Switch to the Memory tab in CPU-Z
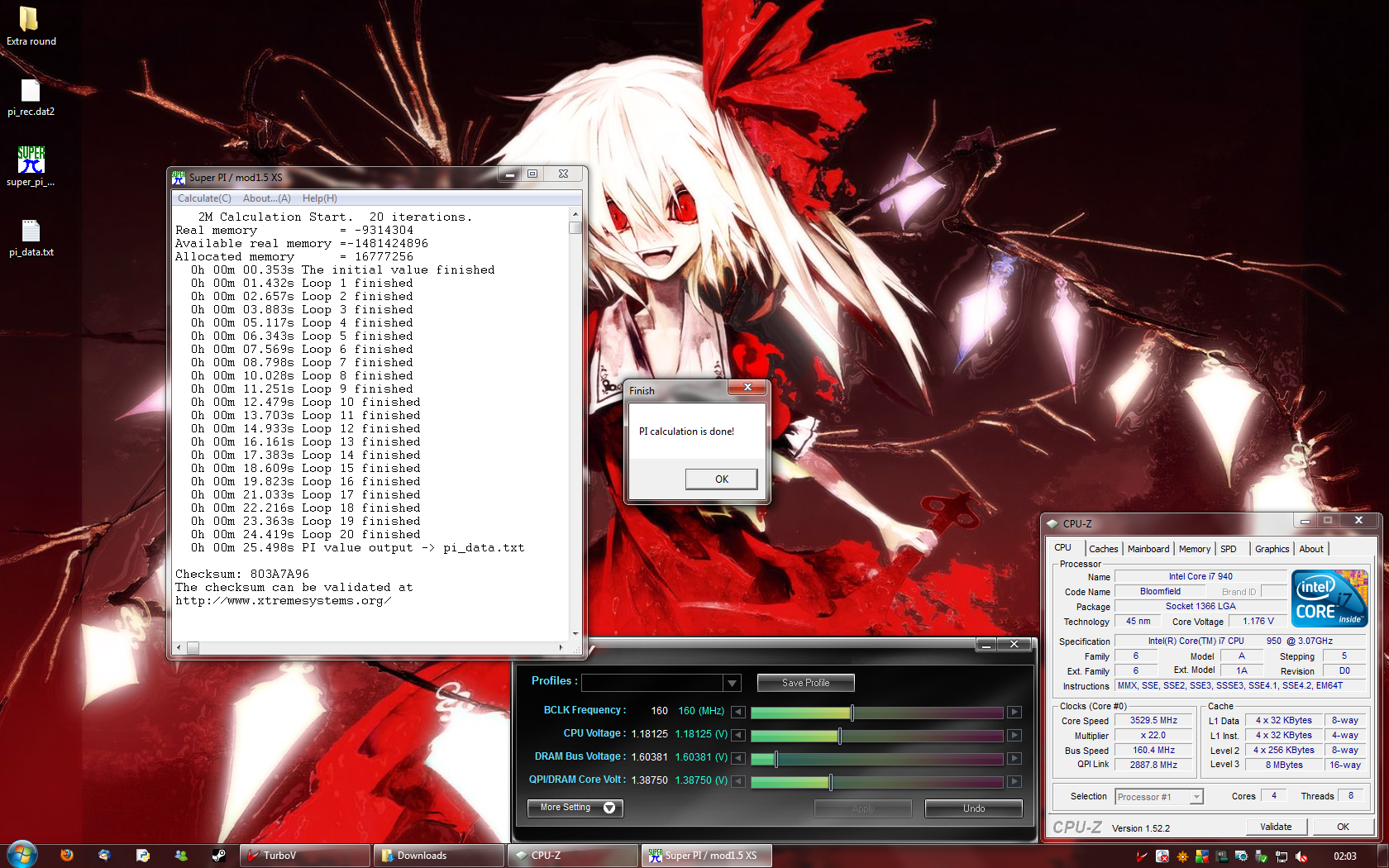This screenshot has width=1389, height=868. point(1194,549)
